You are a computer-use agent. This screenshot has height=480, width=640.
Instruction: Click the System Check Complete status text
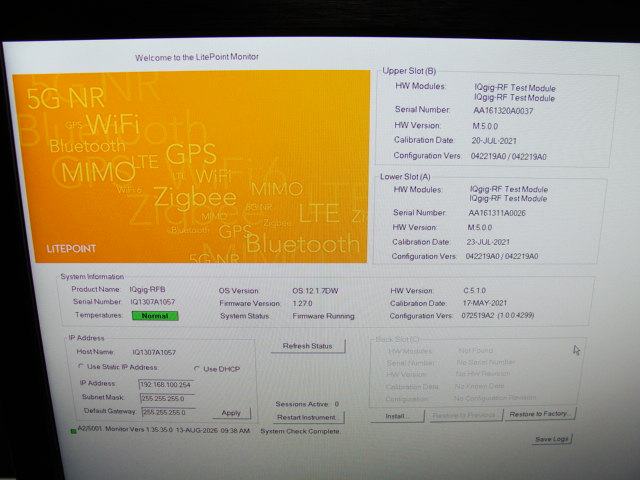point(300,431)
